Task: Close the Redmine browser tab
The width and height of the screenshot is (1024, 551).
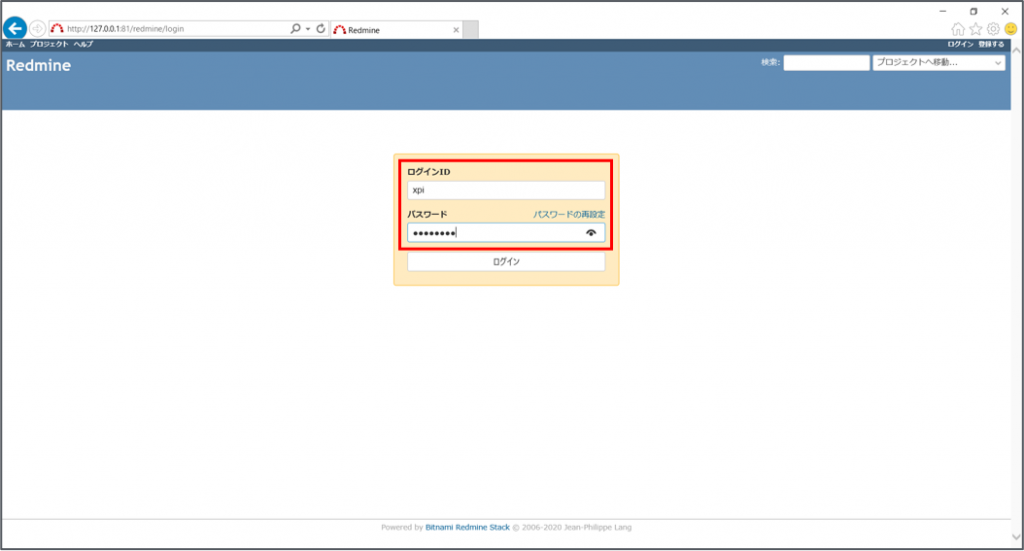Action: point(457,30)
